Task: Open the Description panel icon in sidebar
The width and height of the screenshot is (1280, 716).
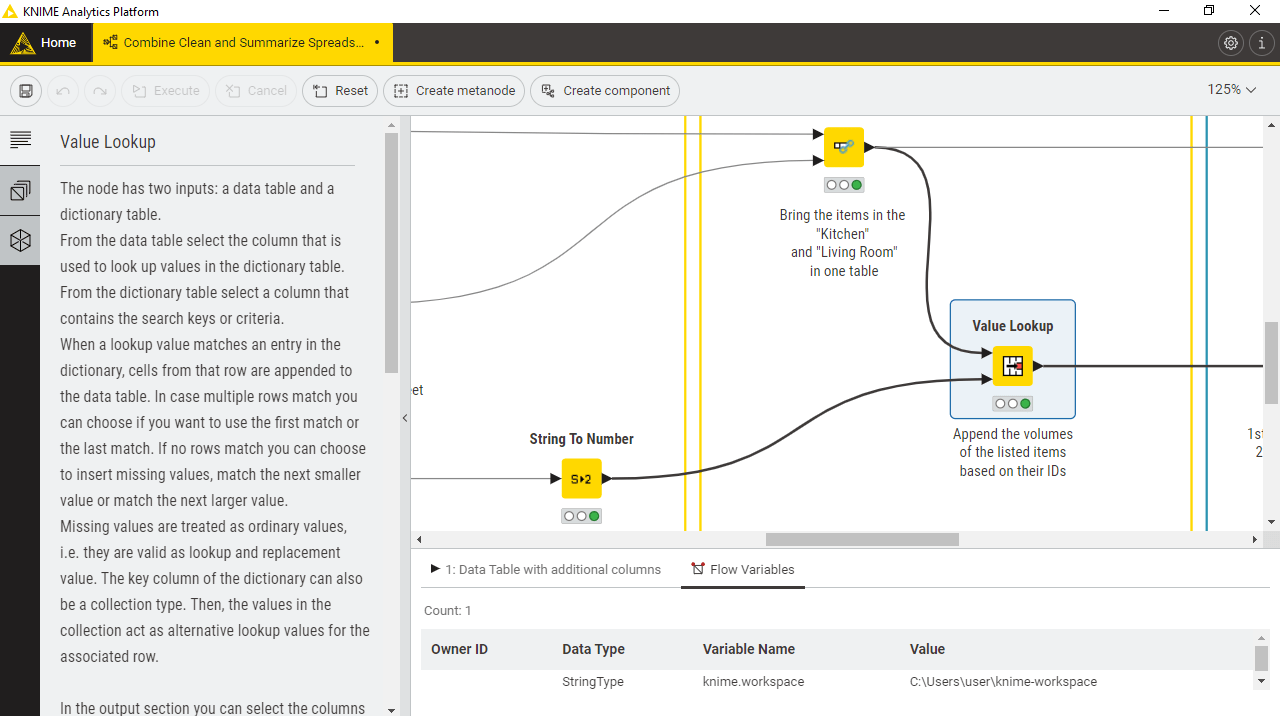Action: coord(20,140)
